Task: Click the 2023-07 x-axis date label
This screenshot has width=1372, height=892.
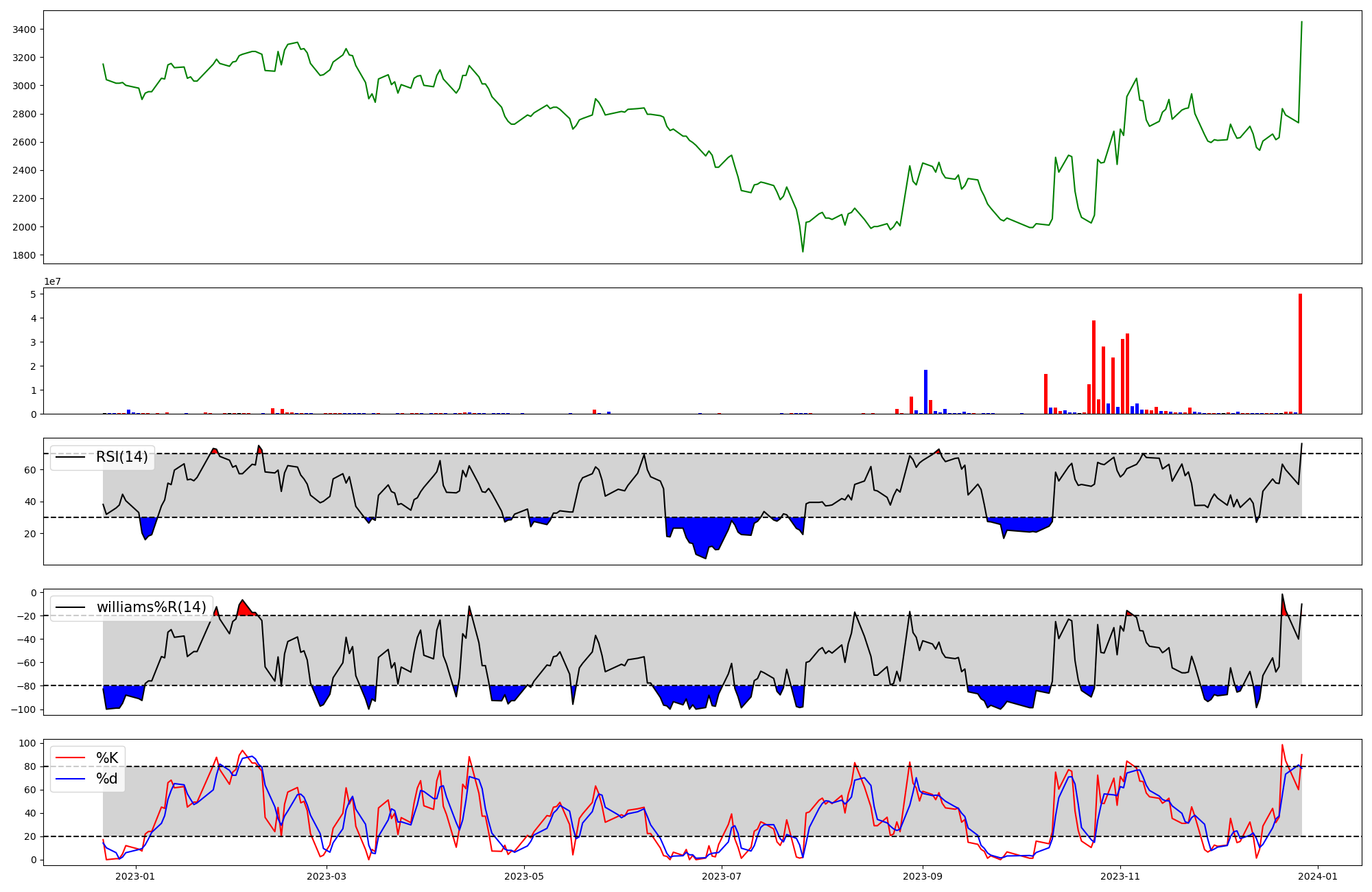Action: 722,876
